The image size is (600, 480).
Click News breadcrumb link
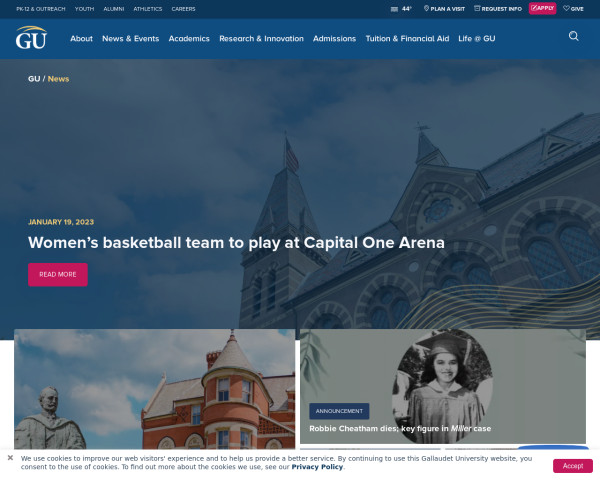[x=59, y=79]
